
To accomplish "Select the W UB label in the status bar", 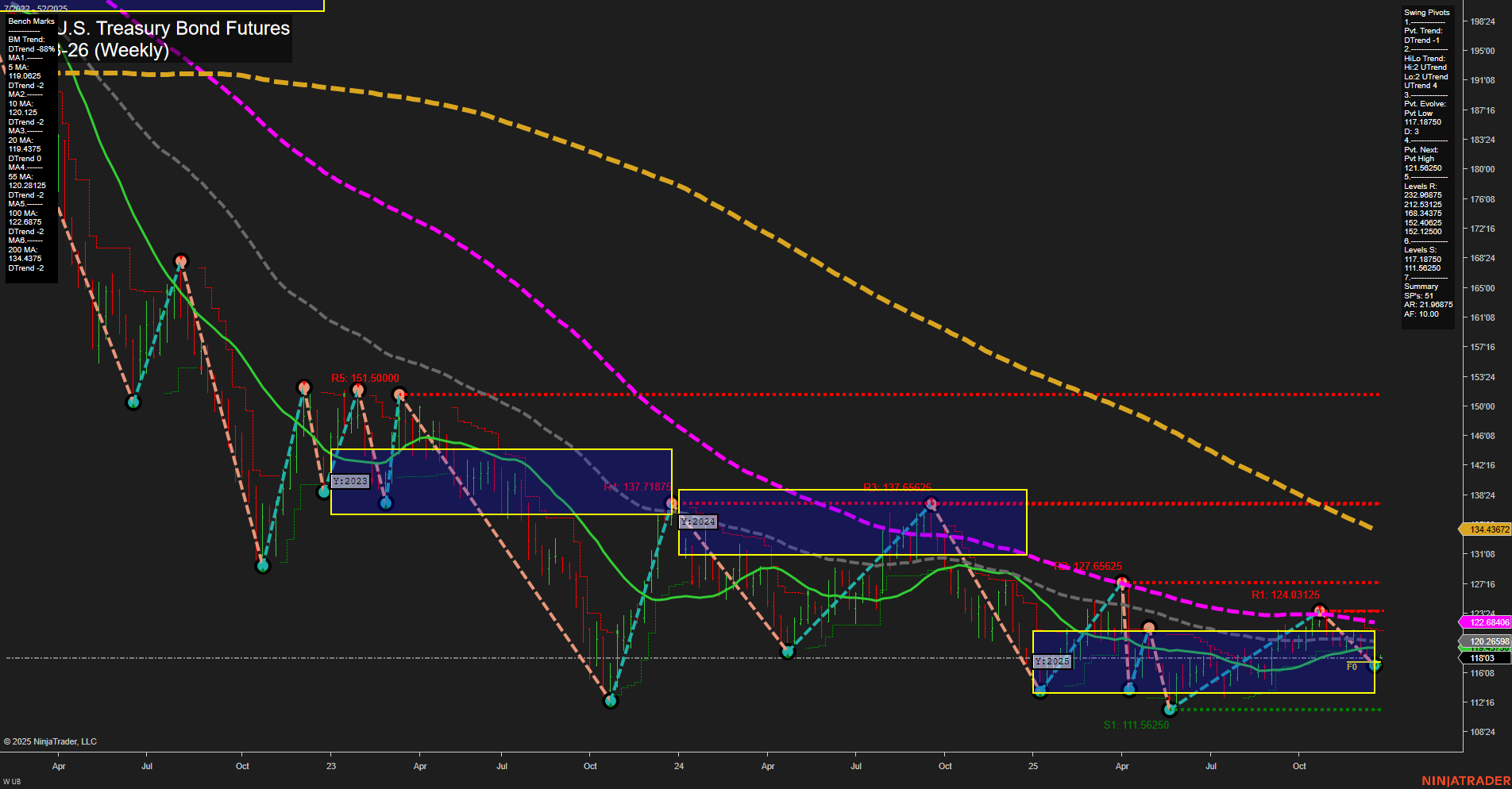I will tap(11, 782).
